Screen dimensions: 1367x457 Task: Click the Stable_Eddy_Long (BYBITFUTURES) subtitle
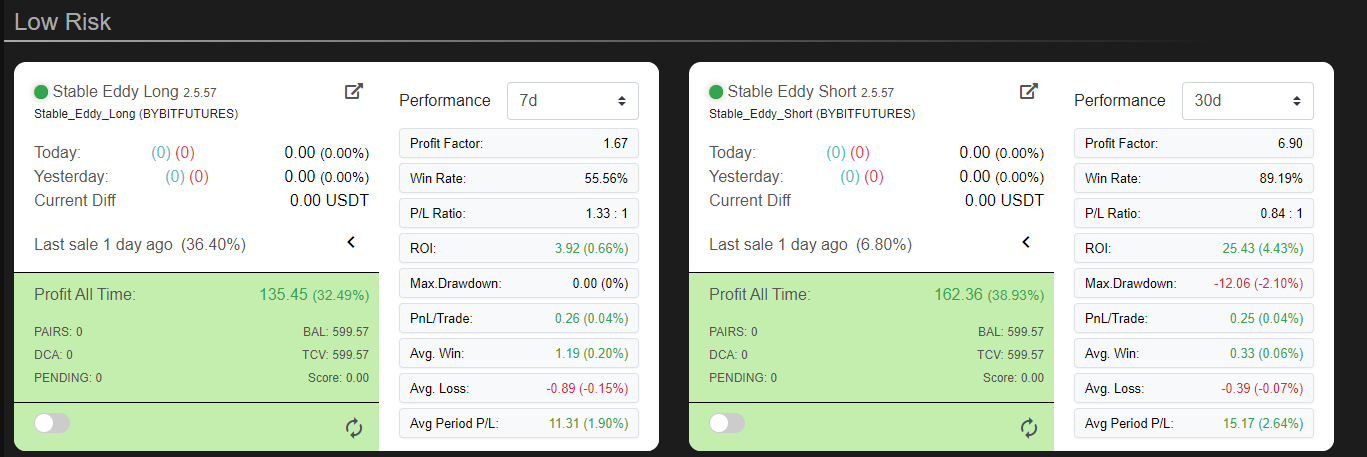[136, 114]
